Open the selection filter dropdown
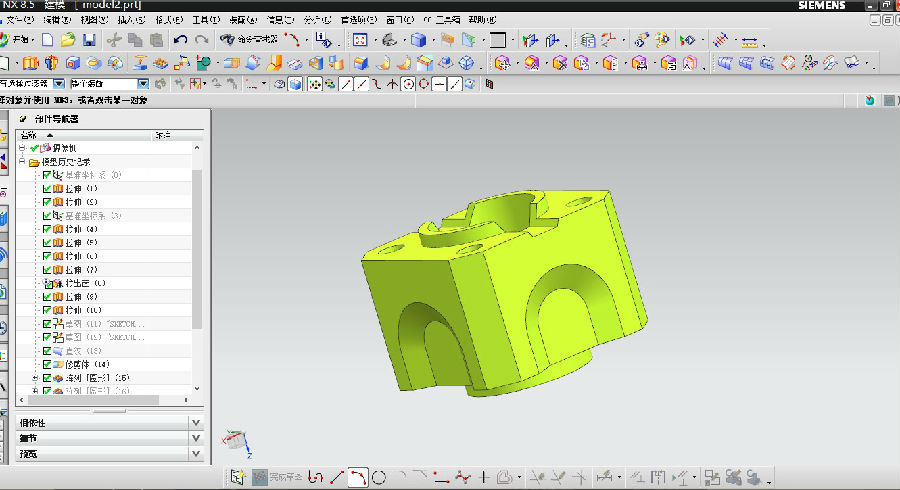900x490 pixels. coord(58,84)
